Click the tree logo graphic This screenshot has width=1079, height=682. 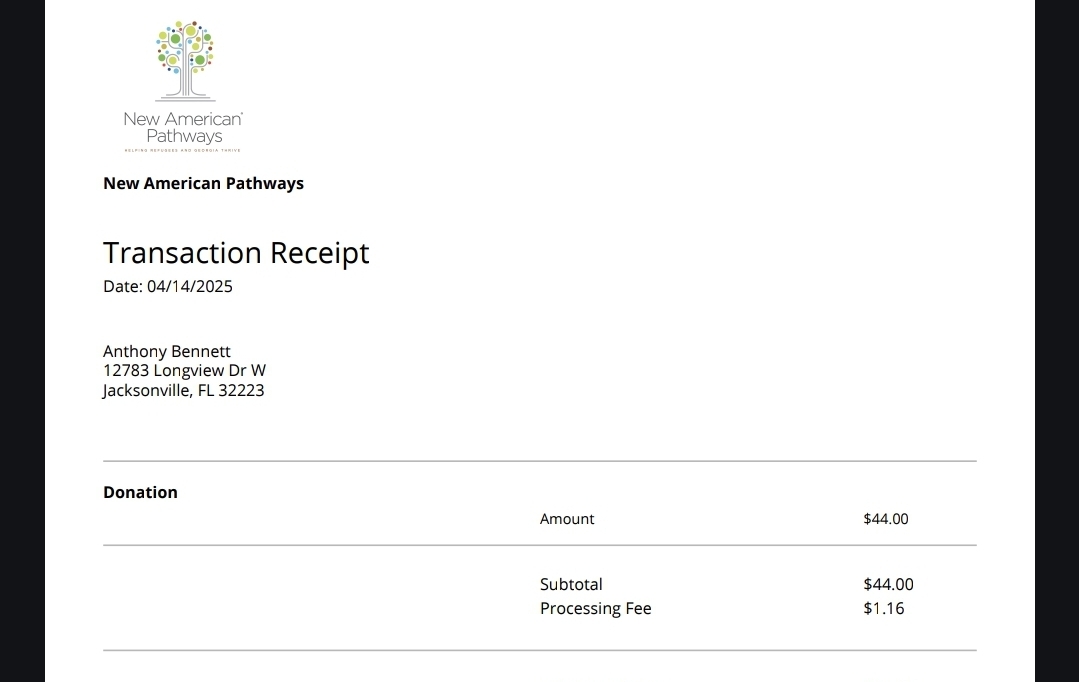point(185,60)
